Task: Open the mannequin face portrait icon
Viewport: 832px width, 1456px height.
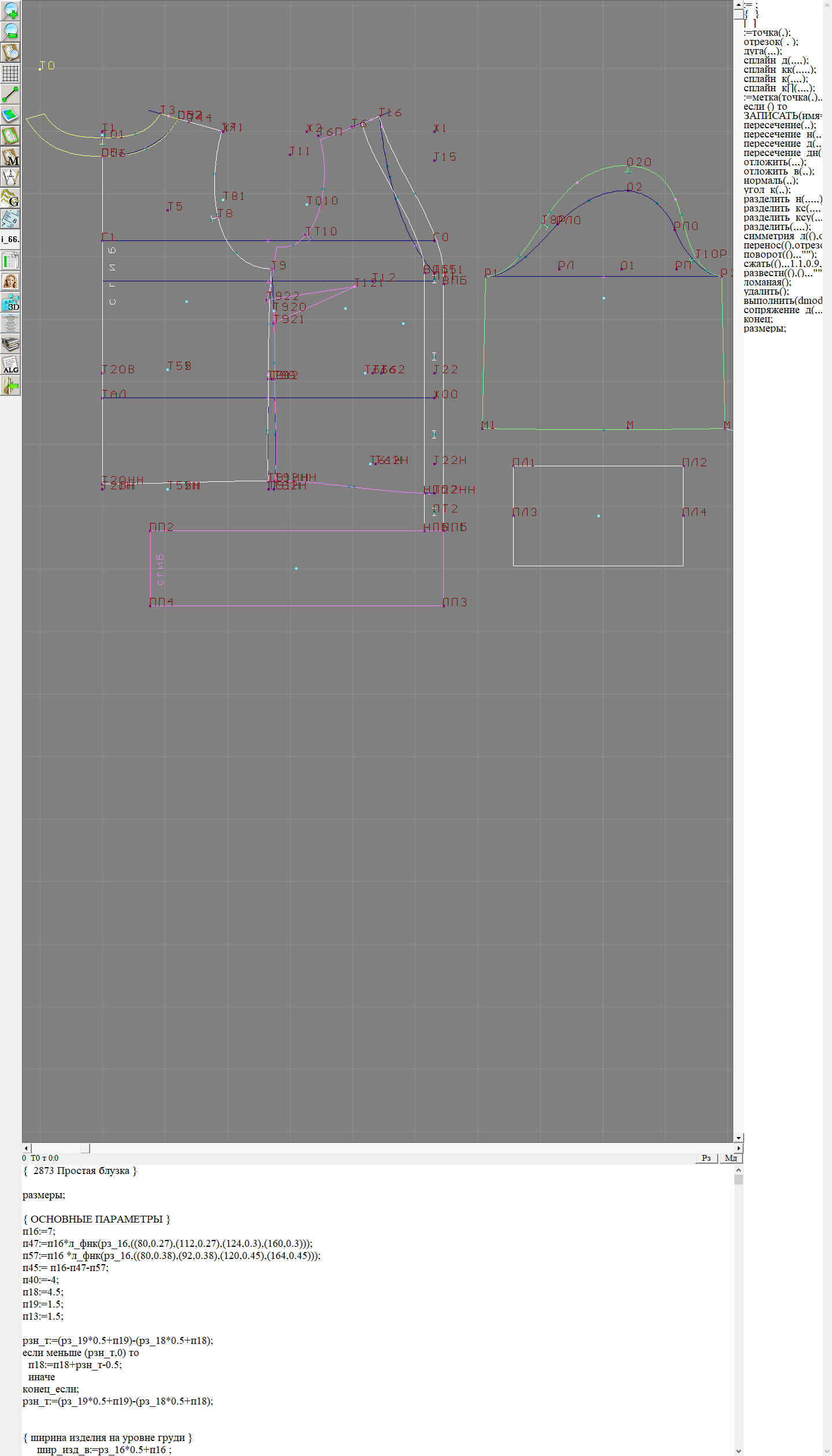Action: coord(10,282)
